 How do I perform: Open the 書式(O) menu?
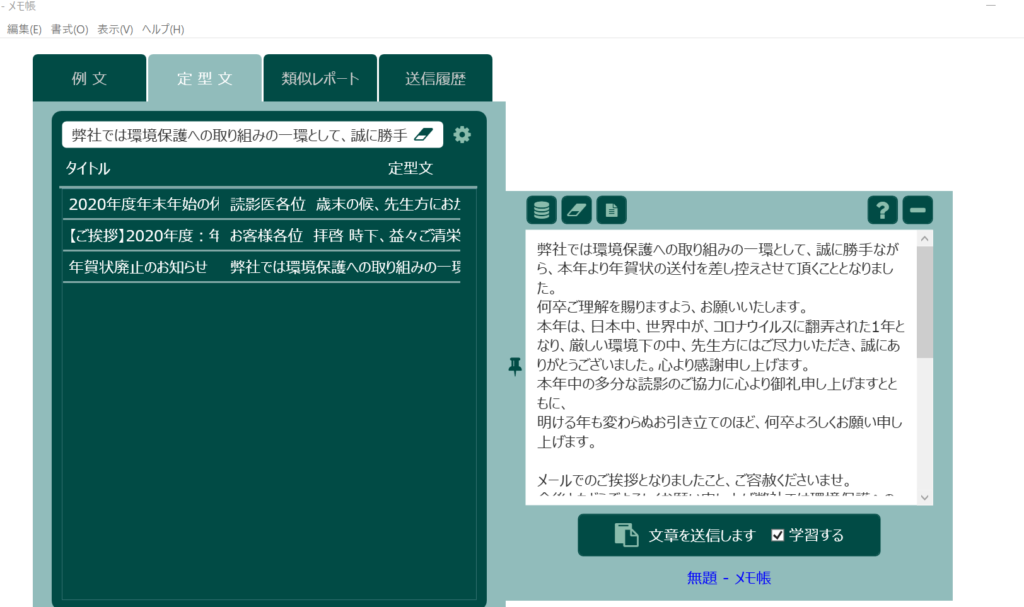coord(69,29)
